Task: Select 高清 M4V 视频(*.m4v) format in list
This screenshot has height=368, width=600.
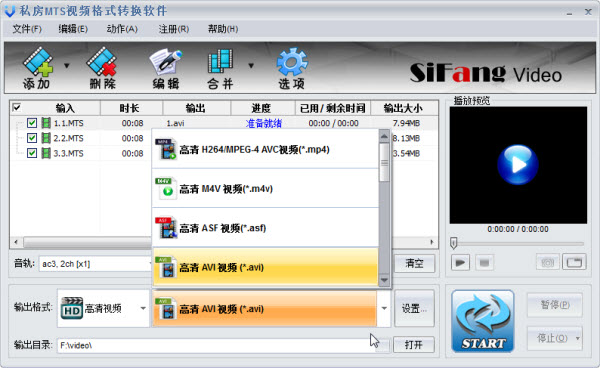Action: click(266, 189)
